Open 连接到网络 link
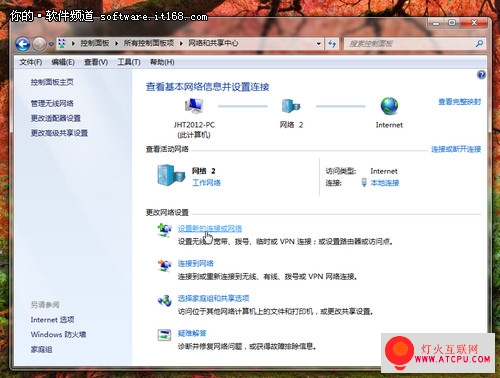The image size is (500, 378). [x=196, y=263]
